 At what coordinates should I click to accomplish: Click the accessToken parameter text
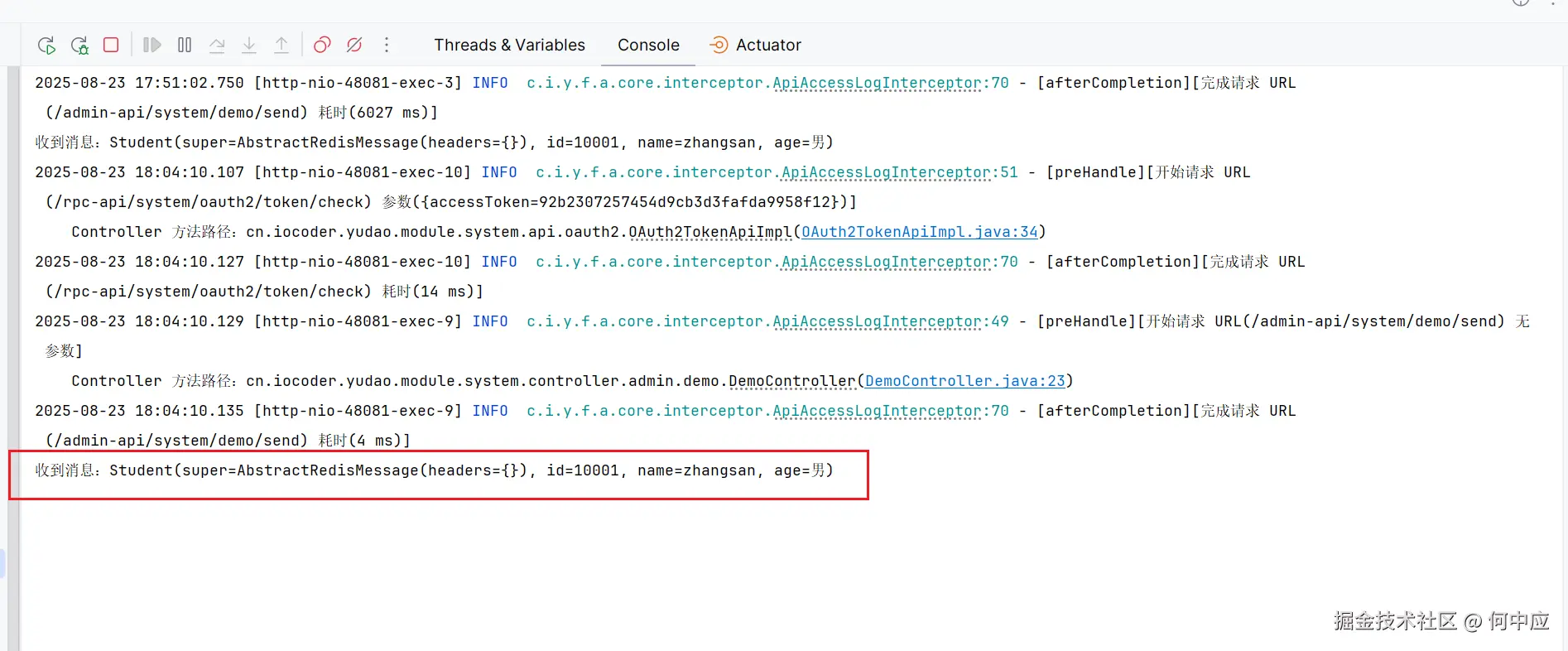point(629,202)
